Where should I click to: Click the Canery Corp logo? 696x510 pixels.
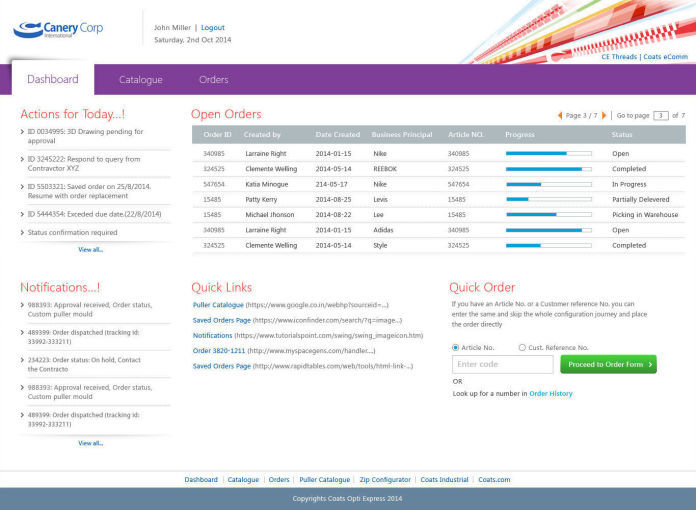(58, 29)
